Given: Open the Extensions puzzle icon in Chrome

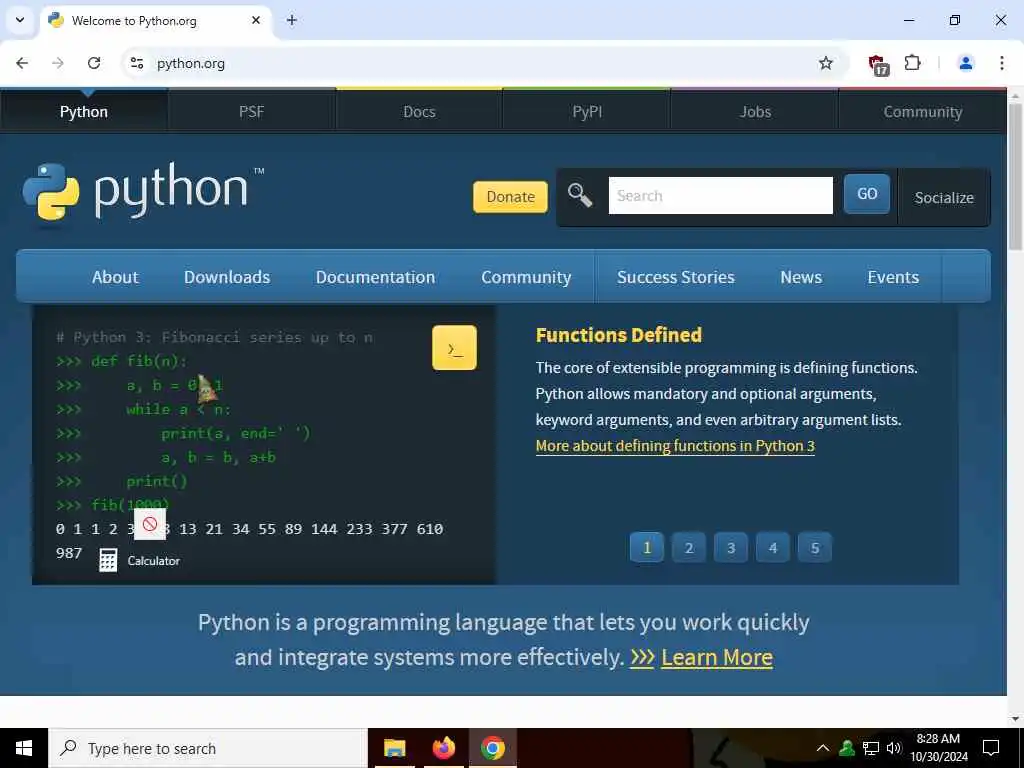Looking at the screenshot, I should (x=912, y=63).
